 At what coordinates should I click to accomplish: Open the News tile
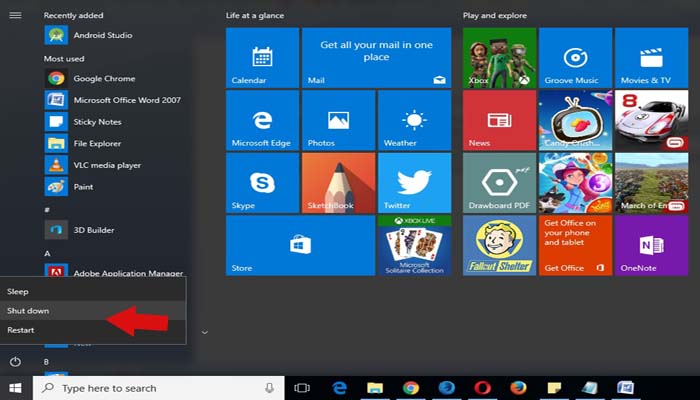point(499,120)
